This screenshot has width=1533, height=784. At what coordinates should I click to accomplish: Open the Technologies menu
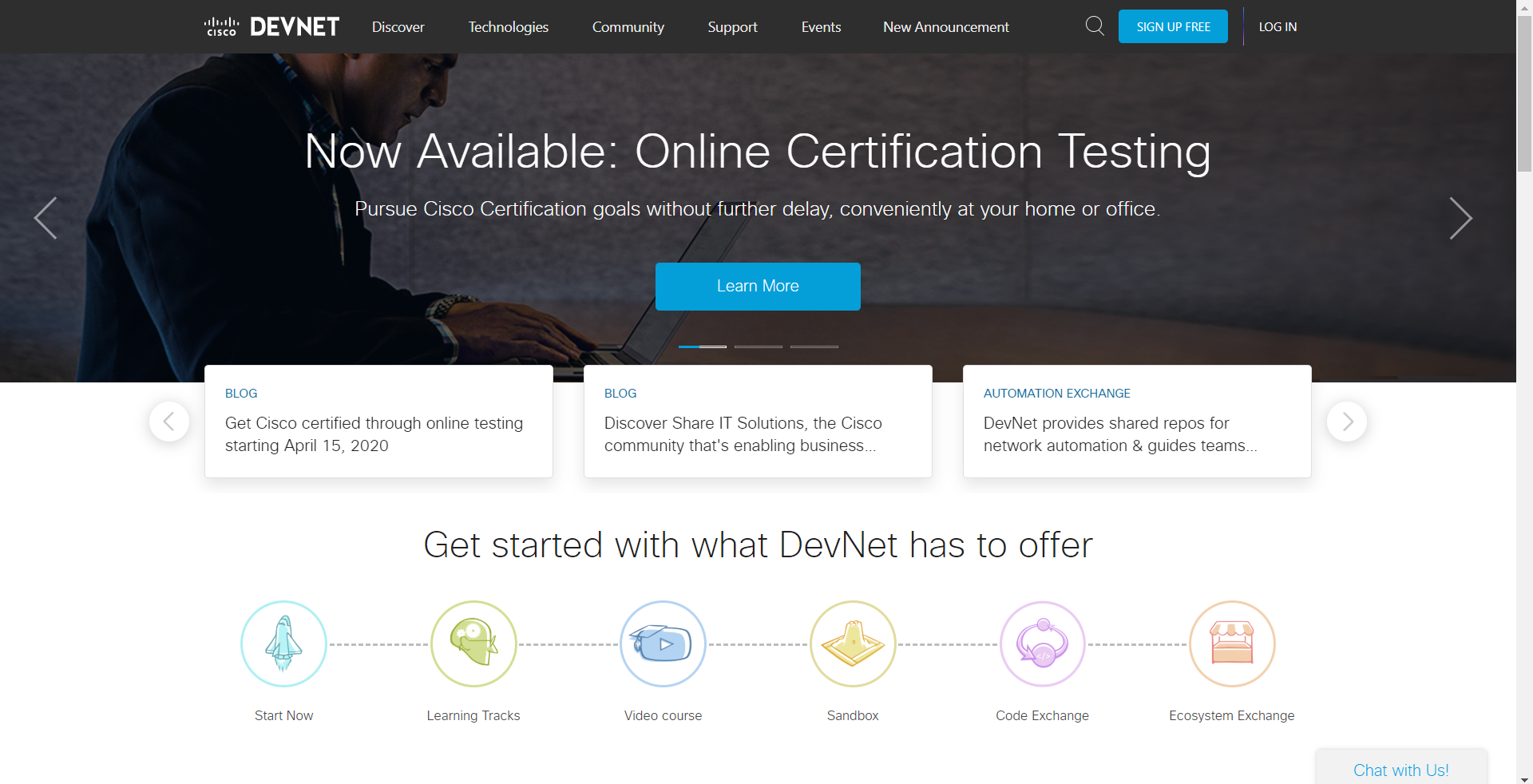point(508,26)
